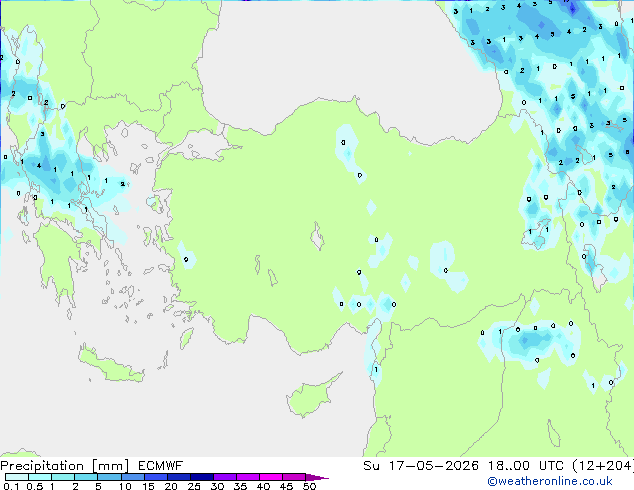Click the 0.1–0.5 mm legend color swatch
Viewport: 634px width, 490px height.
(x=17, y=477)
